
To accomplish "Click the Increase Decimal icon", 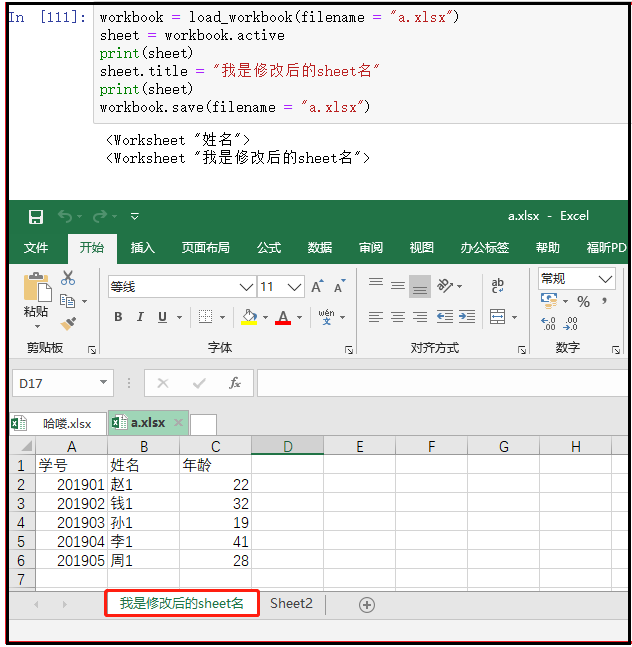I will tap(549, 324).
